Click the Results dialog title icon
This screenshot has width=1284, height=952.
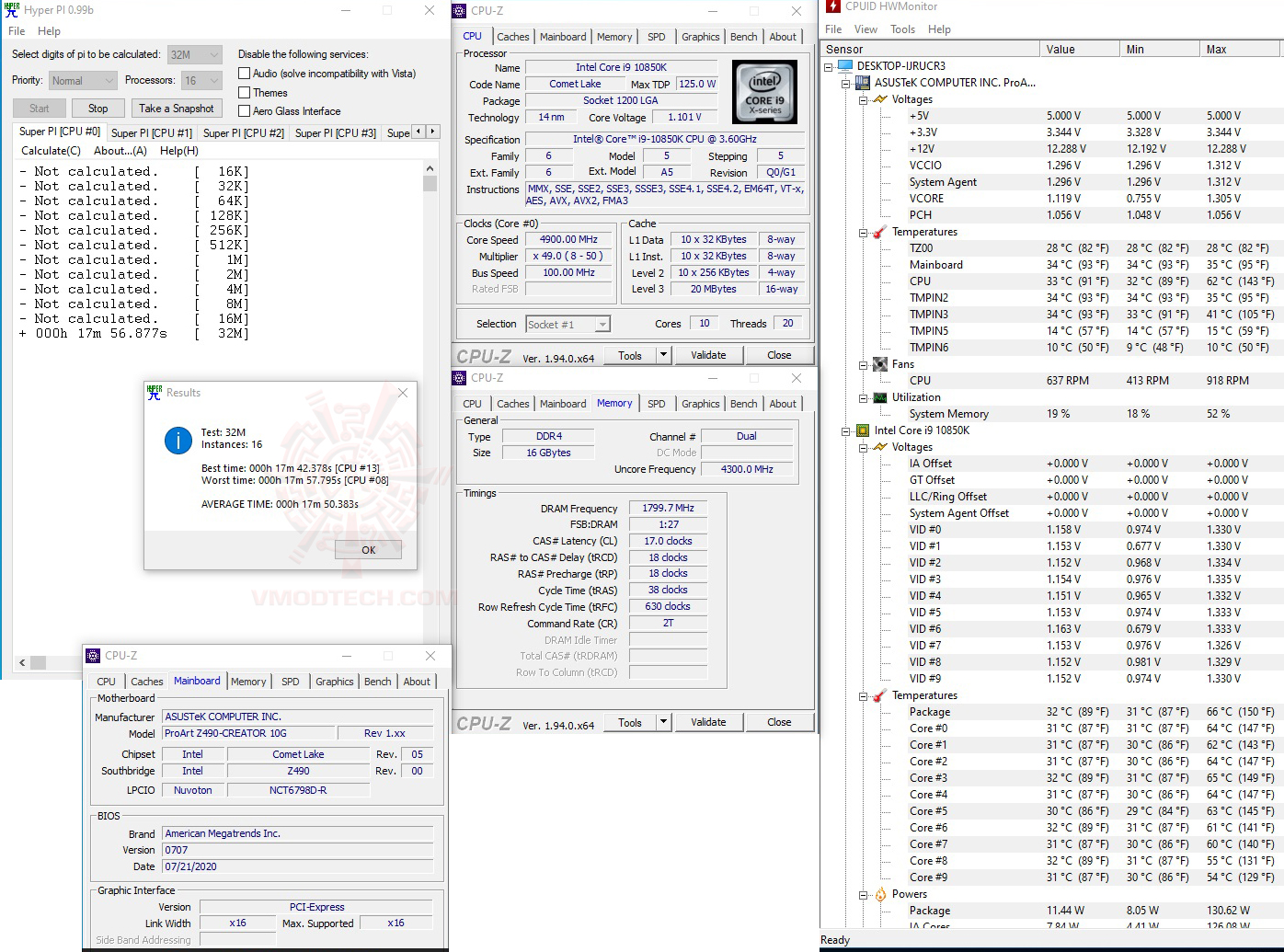155,393
